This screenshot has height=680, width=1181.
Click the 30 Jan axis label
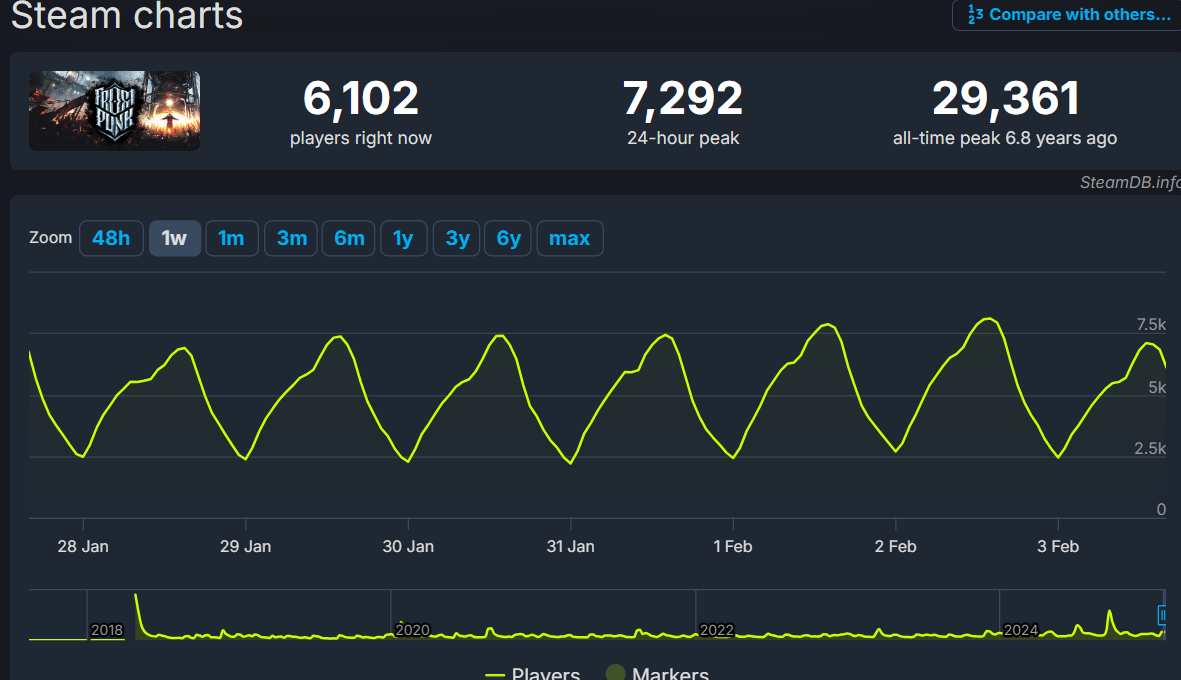(408, 547)
